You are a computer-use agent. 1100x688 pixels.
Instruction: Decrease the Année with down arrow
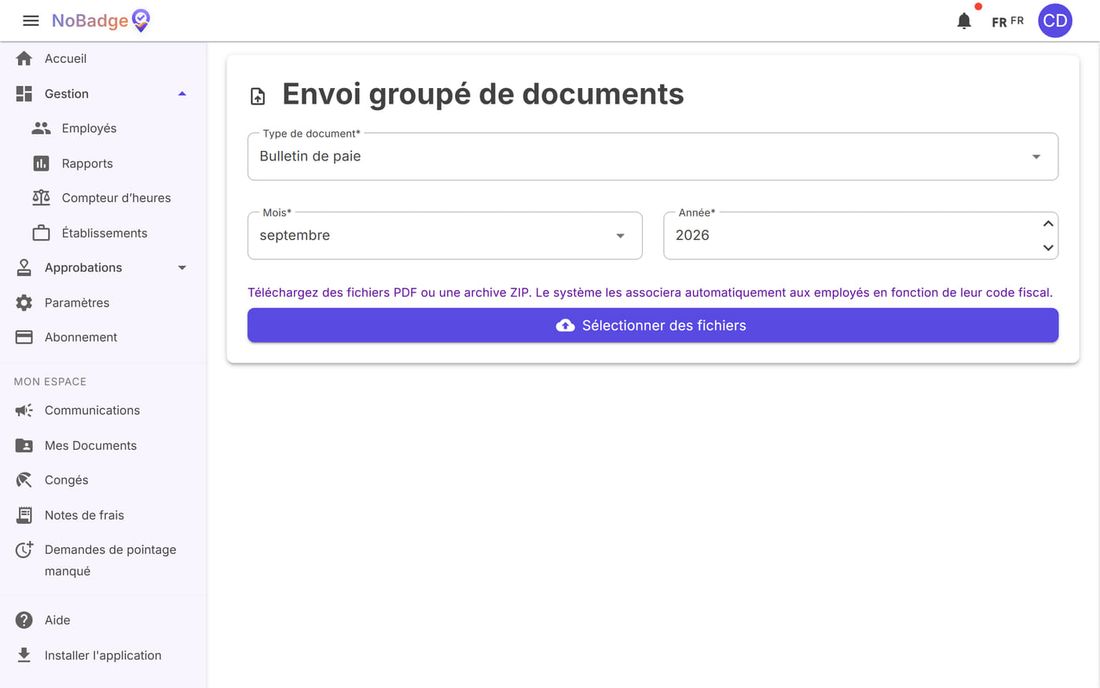tap(1048, 248)
